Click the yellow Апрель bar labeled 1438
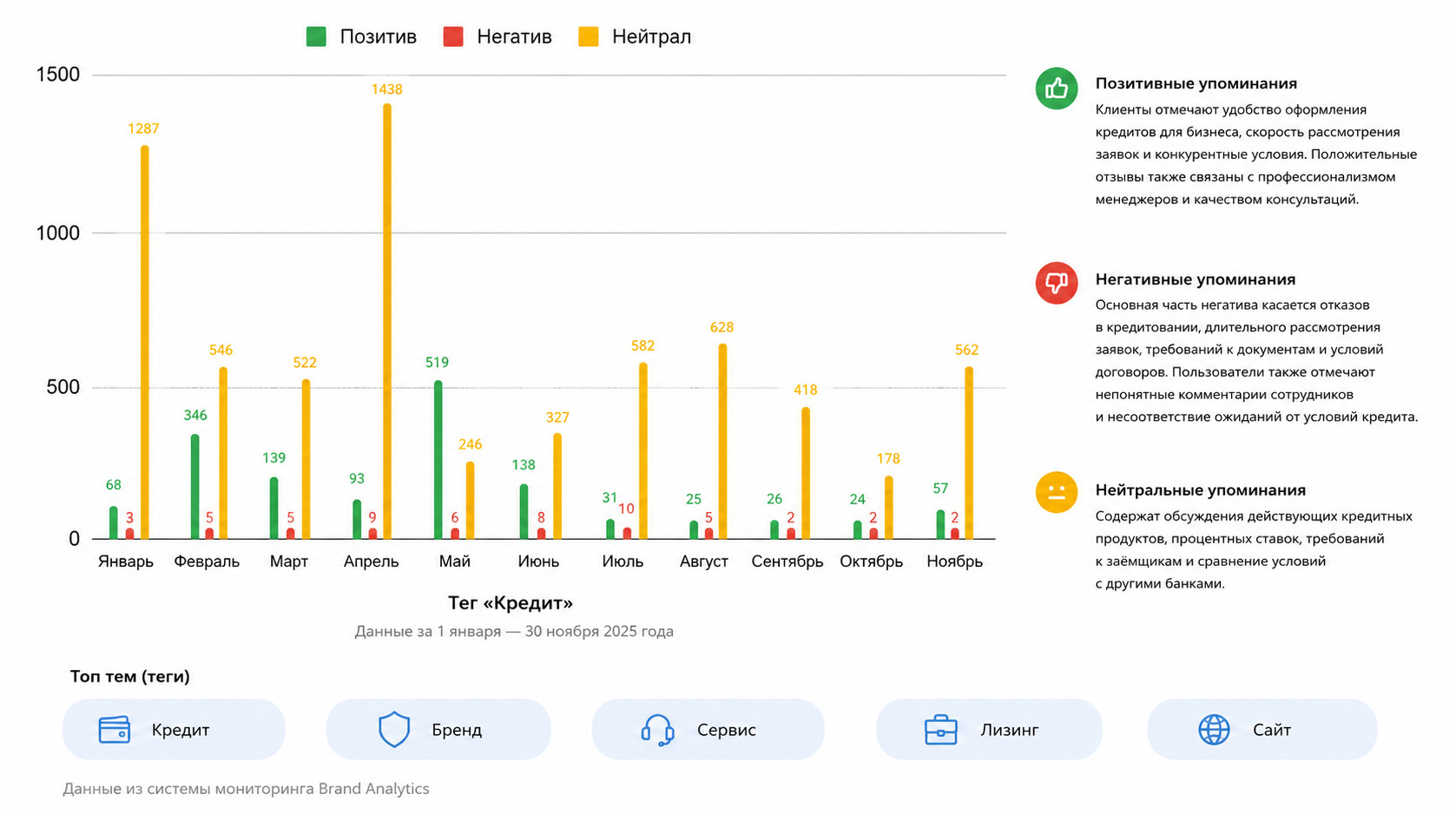The image size is (1456, 814). coord(387,322)
